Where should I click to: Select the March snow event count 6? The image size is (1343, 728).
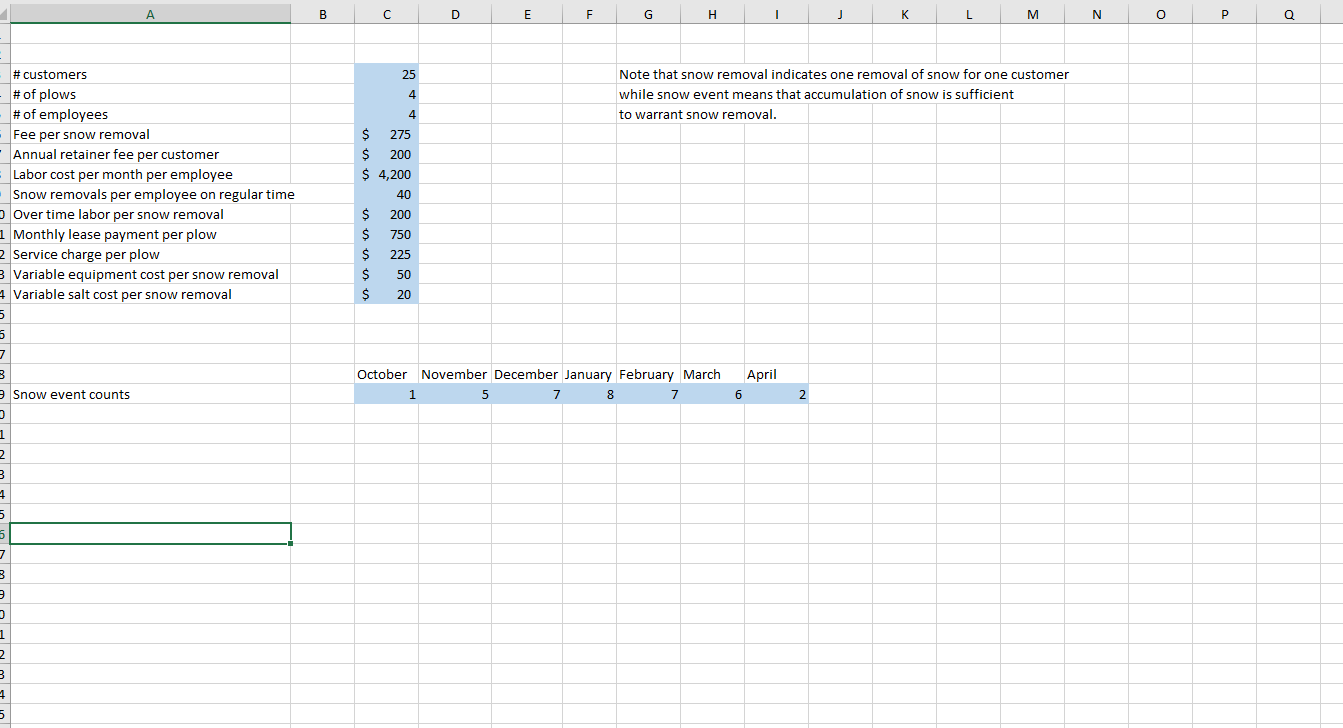(712, 394)
